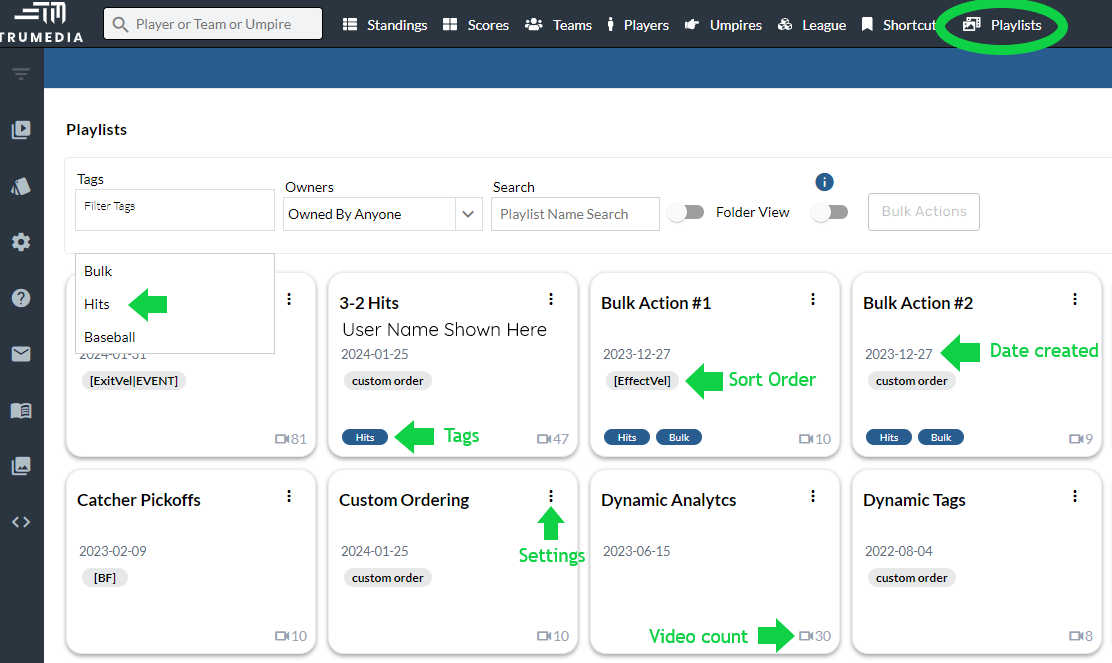Open the settings gear in left sidebar
This screenshot has height=663, width=1112.
[21, 242]
